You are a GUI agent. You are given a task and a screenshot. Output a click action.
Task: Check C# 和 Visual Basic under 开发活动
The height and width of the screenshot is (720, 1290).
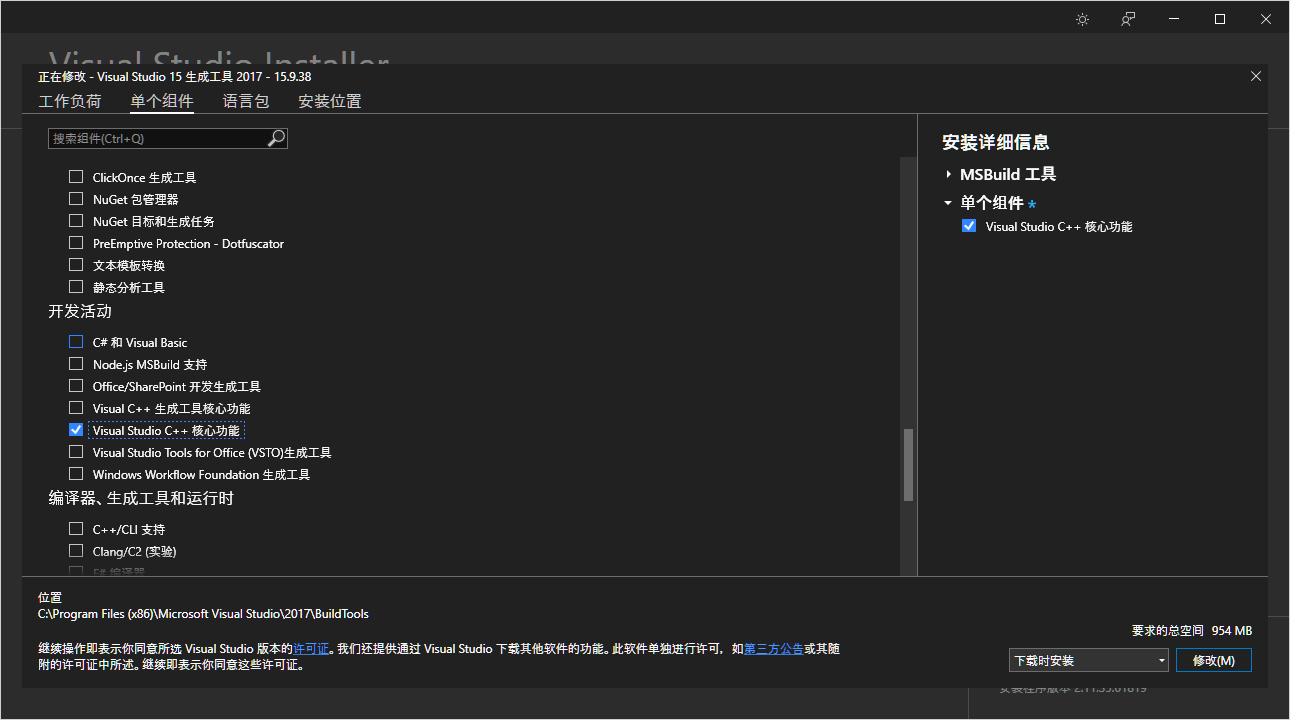(76, 342)
